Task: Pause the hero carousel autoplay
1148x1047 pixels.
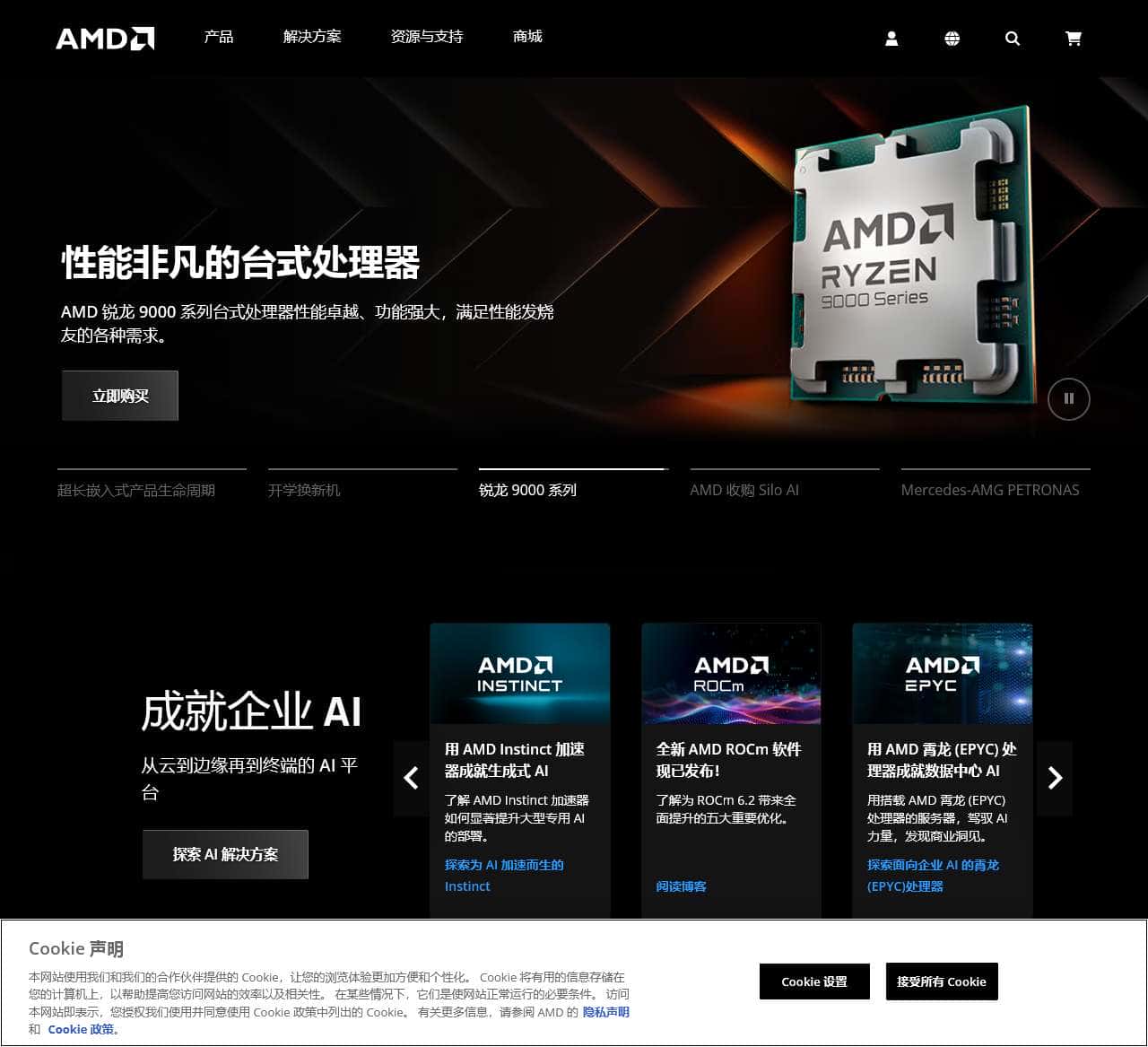Action: coord(1068,398)
